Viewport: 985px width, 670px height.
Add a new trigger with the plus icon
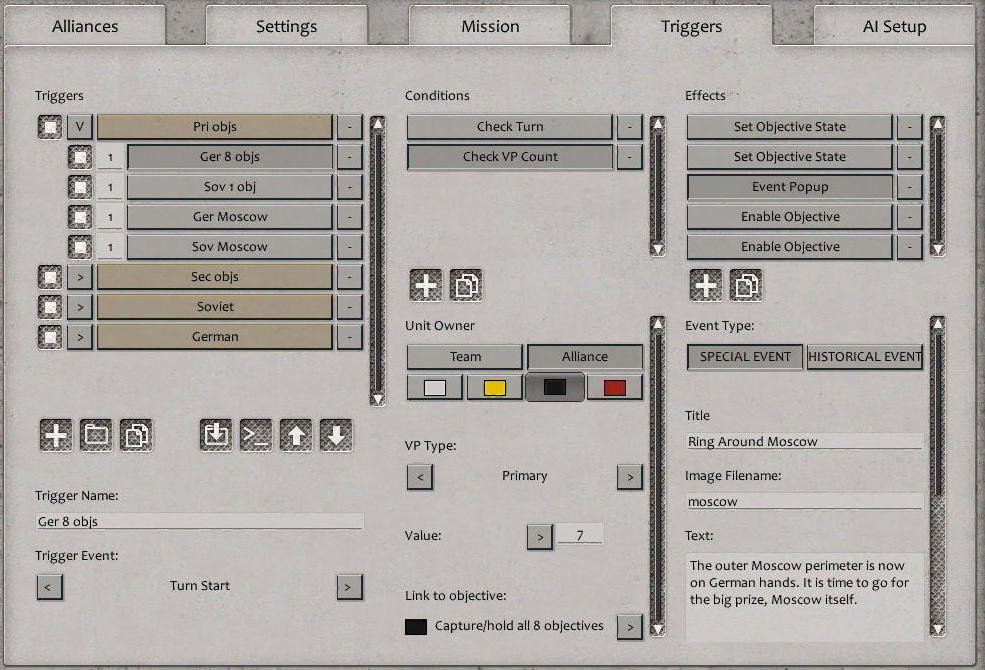coord(56,435)
